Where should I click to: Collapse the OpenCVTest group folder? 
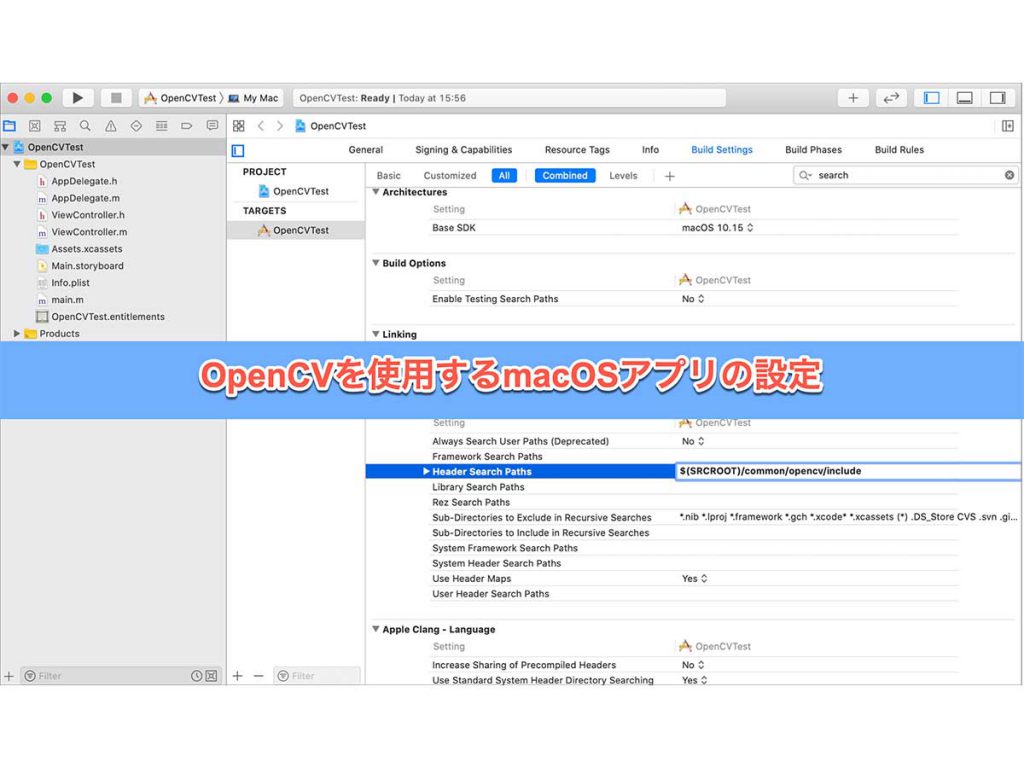[x=17, y=164]
